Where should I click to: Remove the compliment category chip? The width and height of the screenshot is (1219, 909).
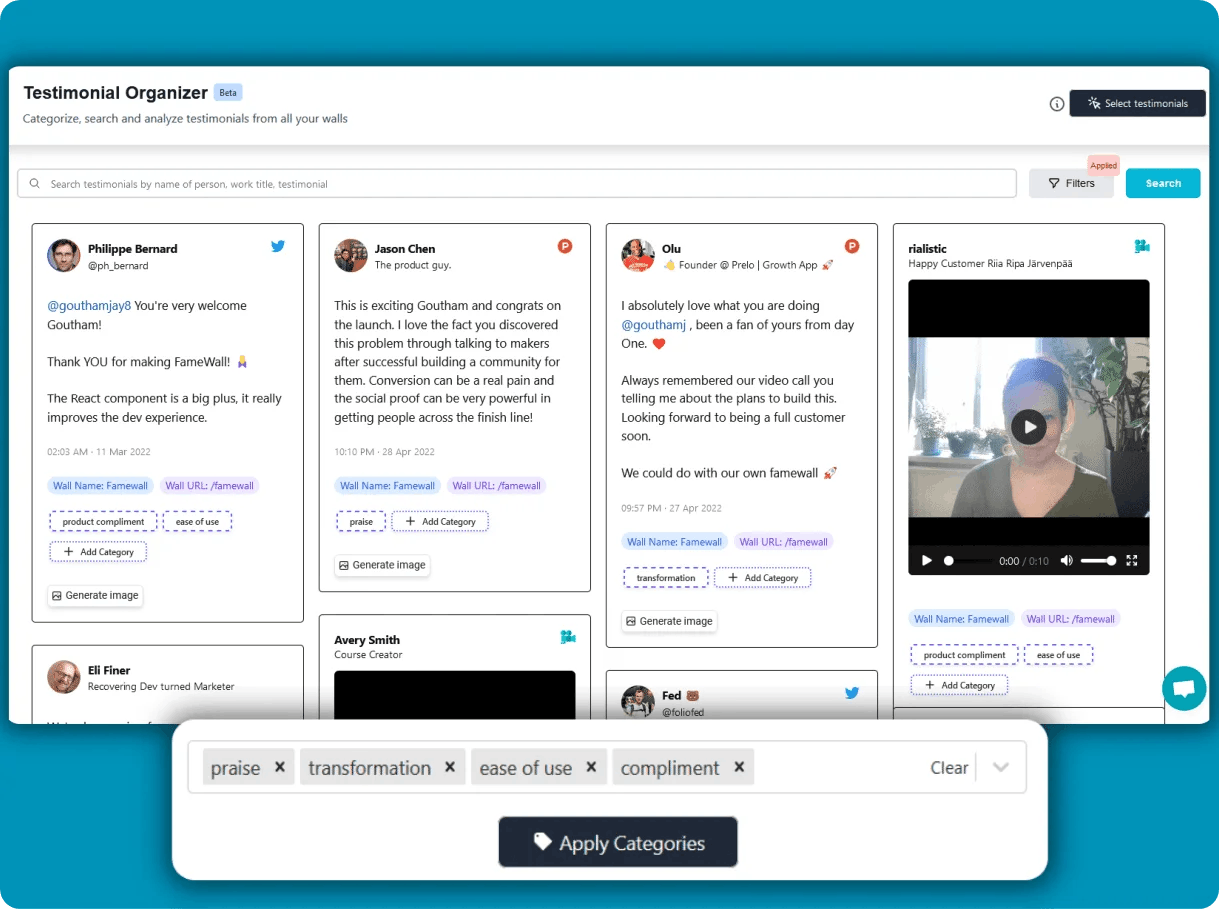[739, 767]
